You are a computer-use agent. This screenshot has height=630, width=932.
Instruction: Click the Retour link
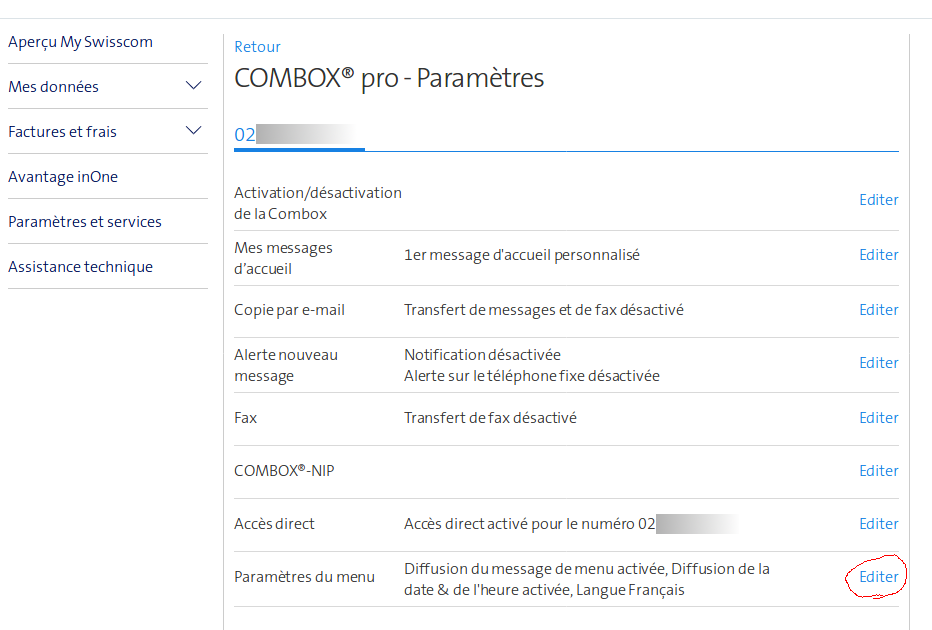click(257, 46)
